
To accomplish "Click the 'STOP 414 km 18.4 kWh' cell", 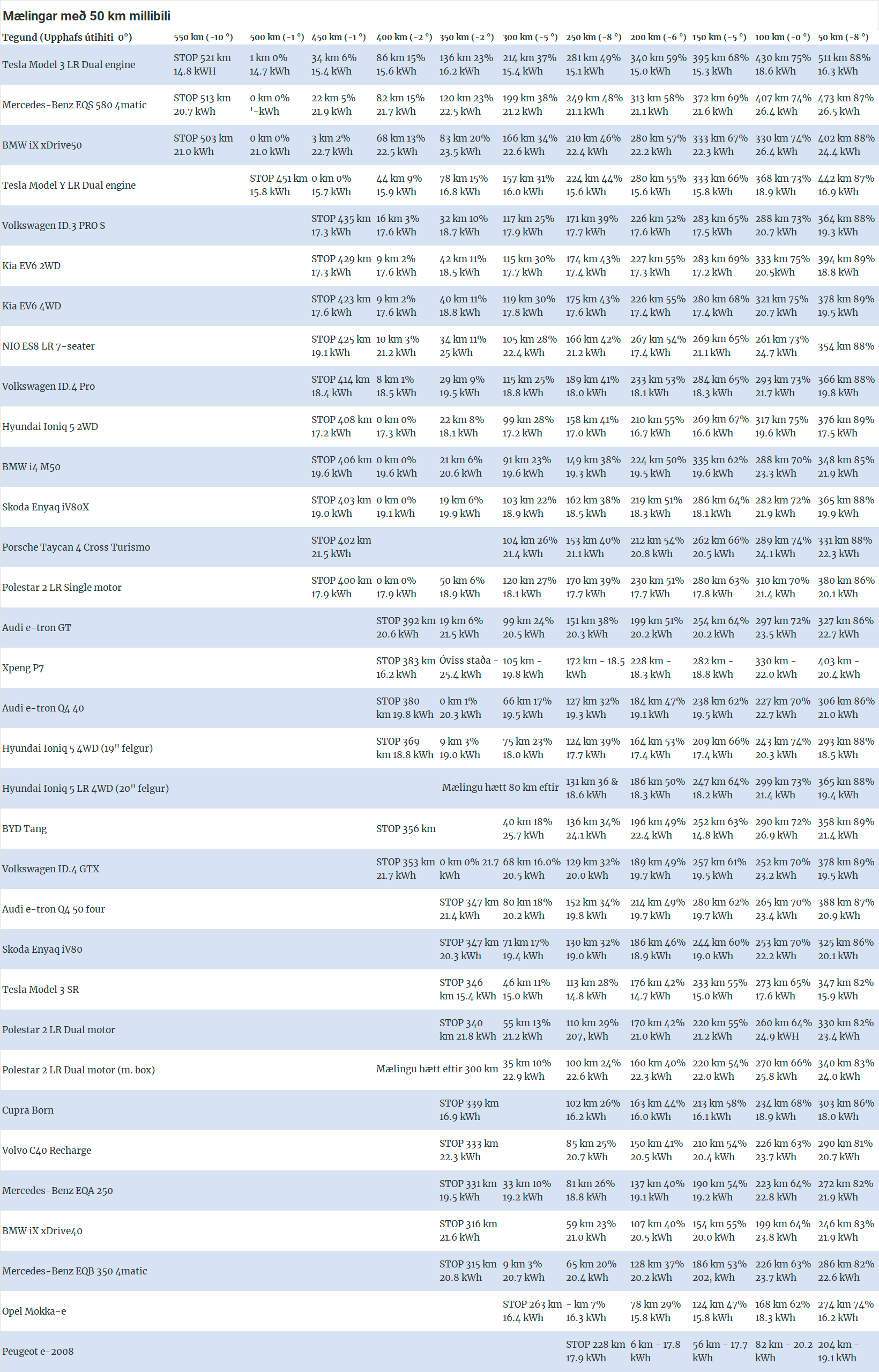I will pyautogui.click(x=341, y=386).
